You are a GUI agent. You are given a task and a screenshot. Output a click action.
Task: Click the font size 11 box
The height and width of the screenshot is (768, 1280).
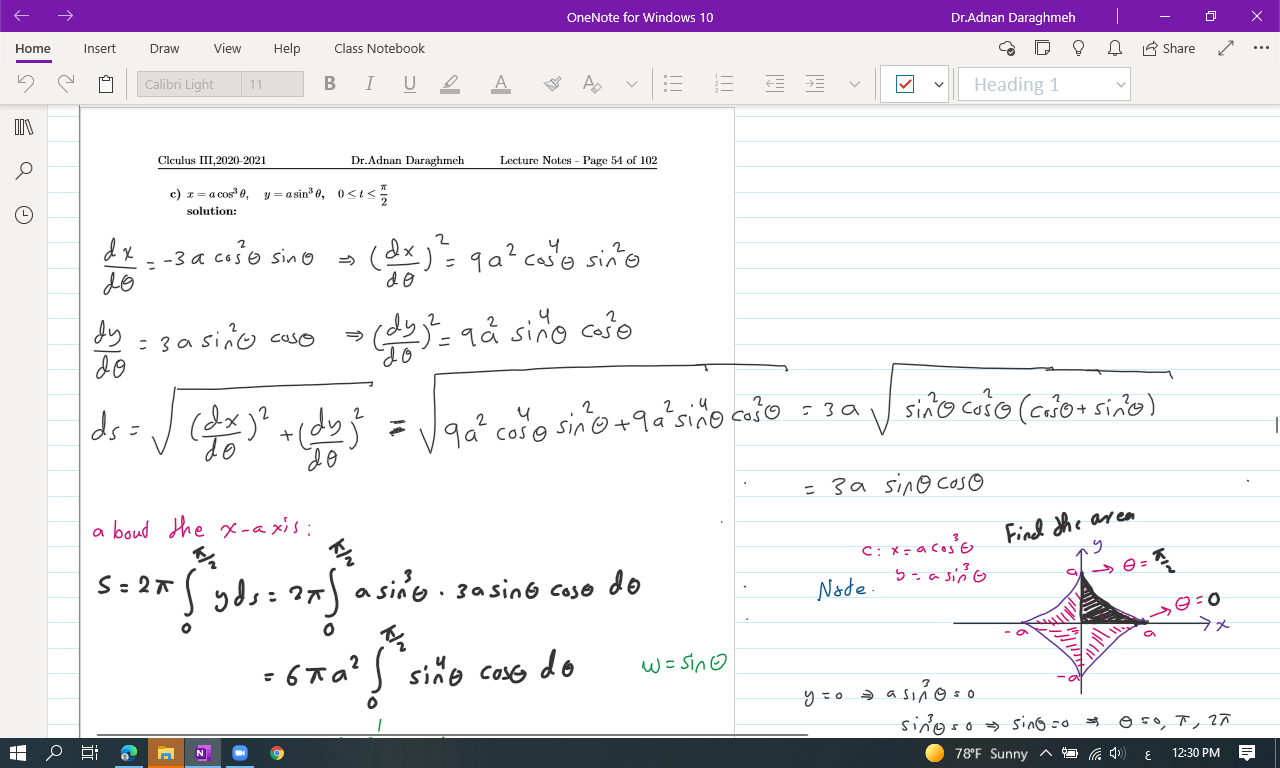click(x=272, y=85)
